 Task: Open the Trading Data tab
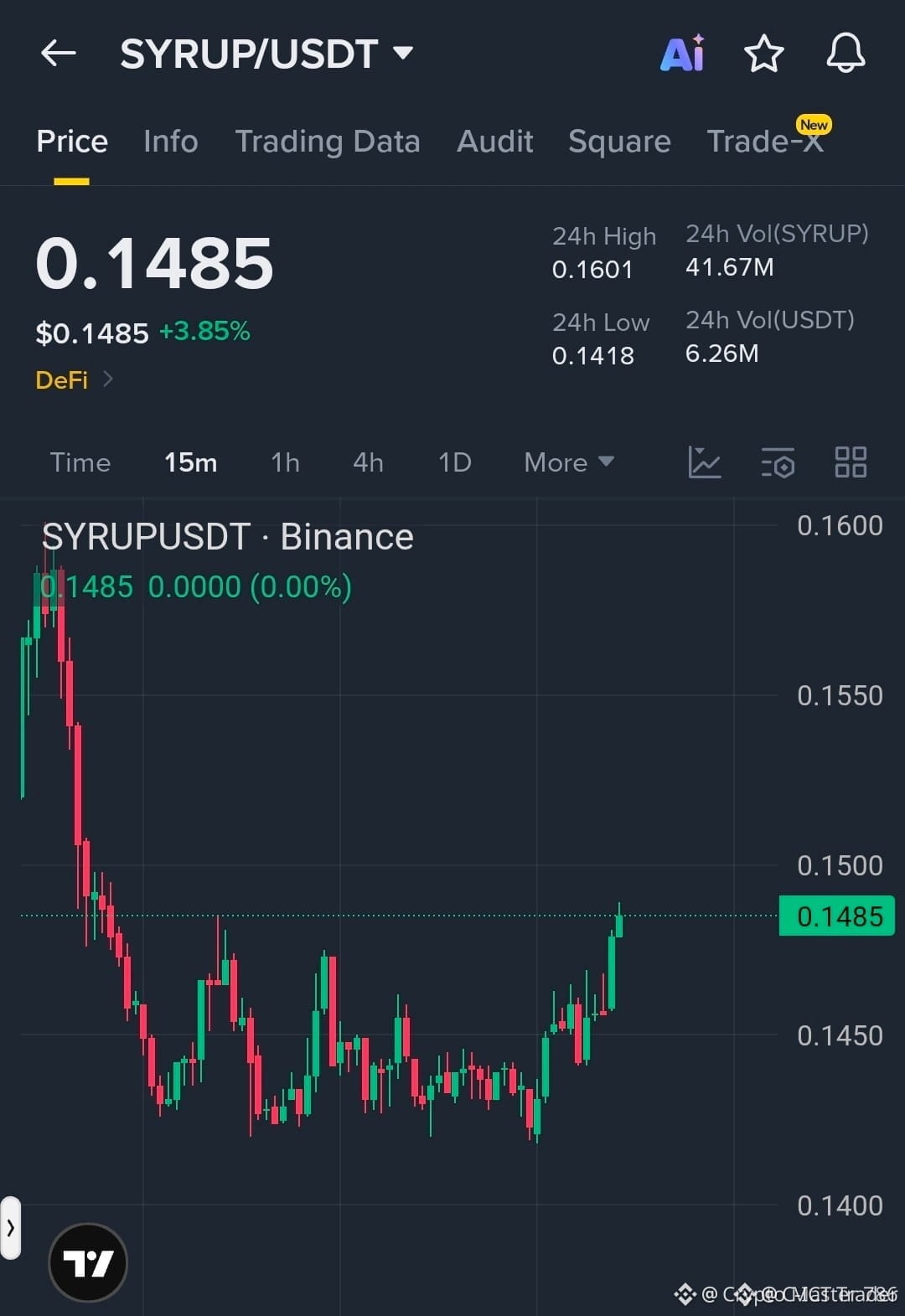(x=328, y=142)
